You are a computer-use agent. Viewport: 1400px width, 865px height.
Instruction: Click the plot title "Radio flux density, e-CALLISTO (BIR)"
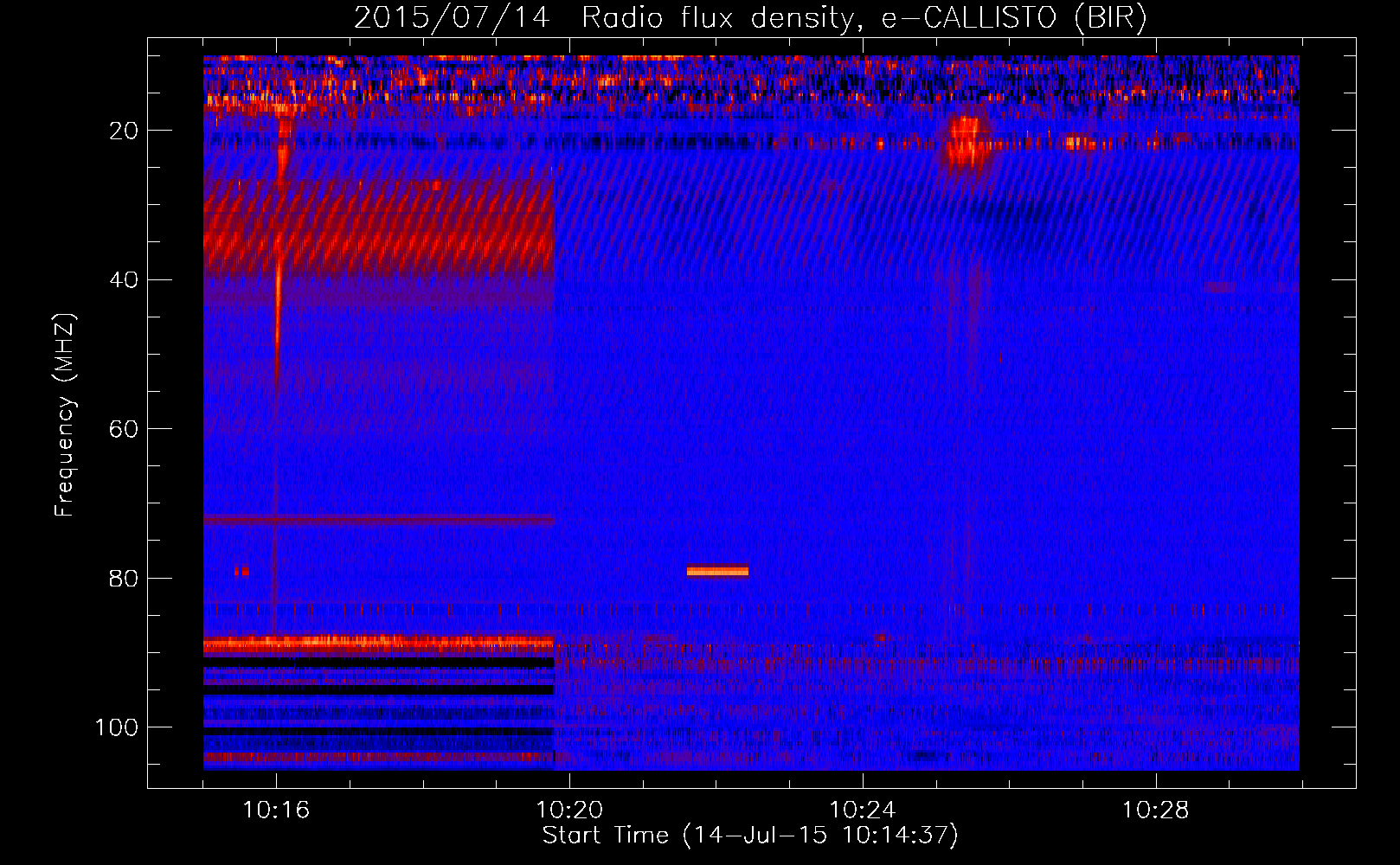point(864,18)
